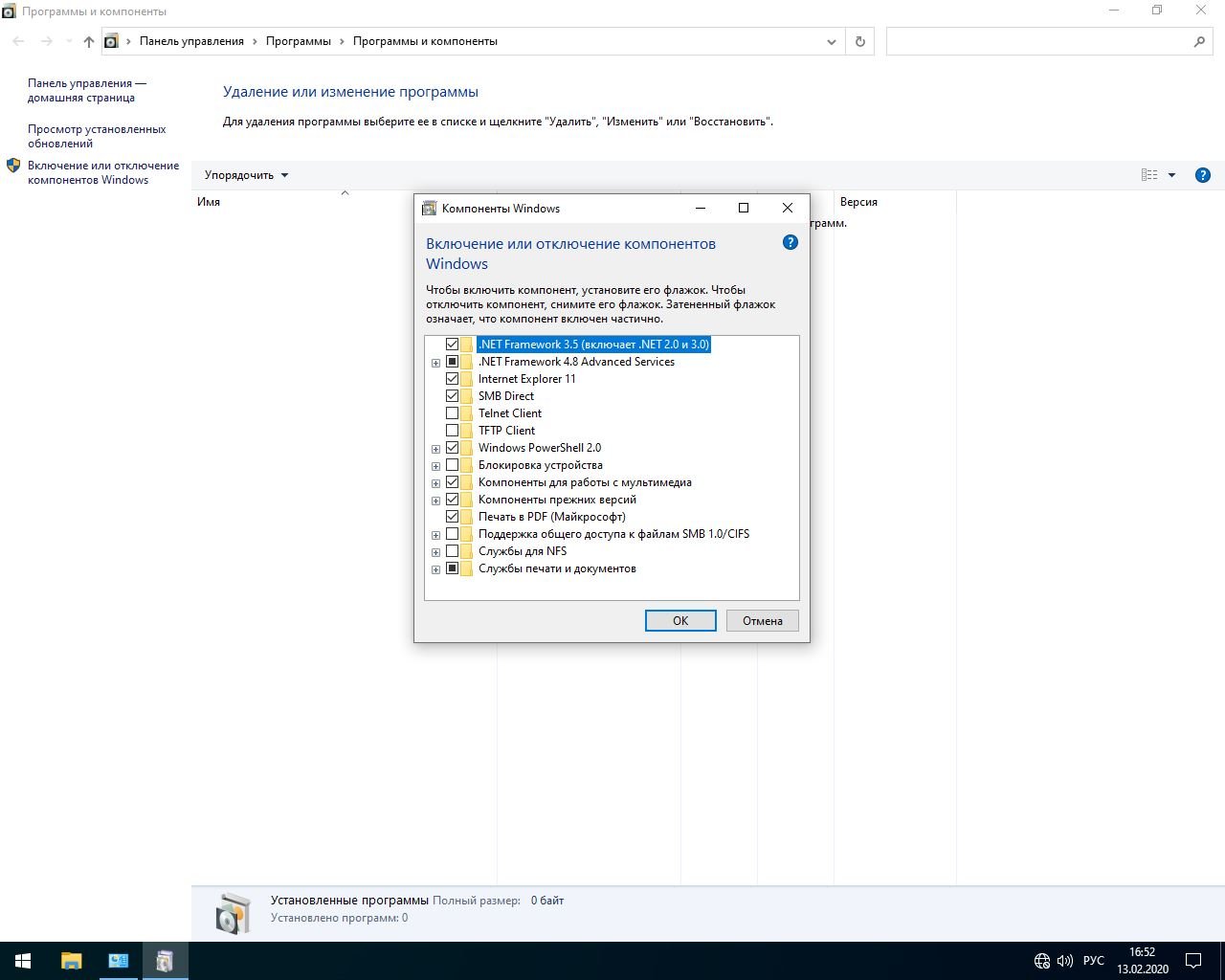Click Панель управления breadcrumb

(x=191, y=41)
